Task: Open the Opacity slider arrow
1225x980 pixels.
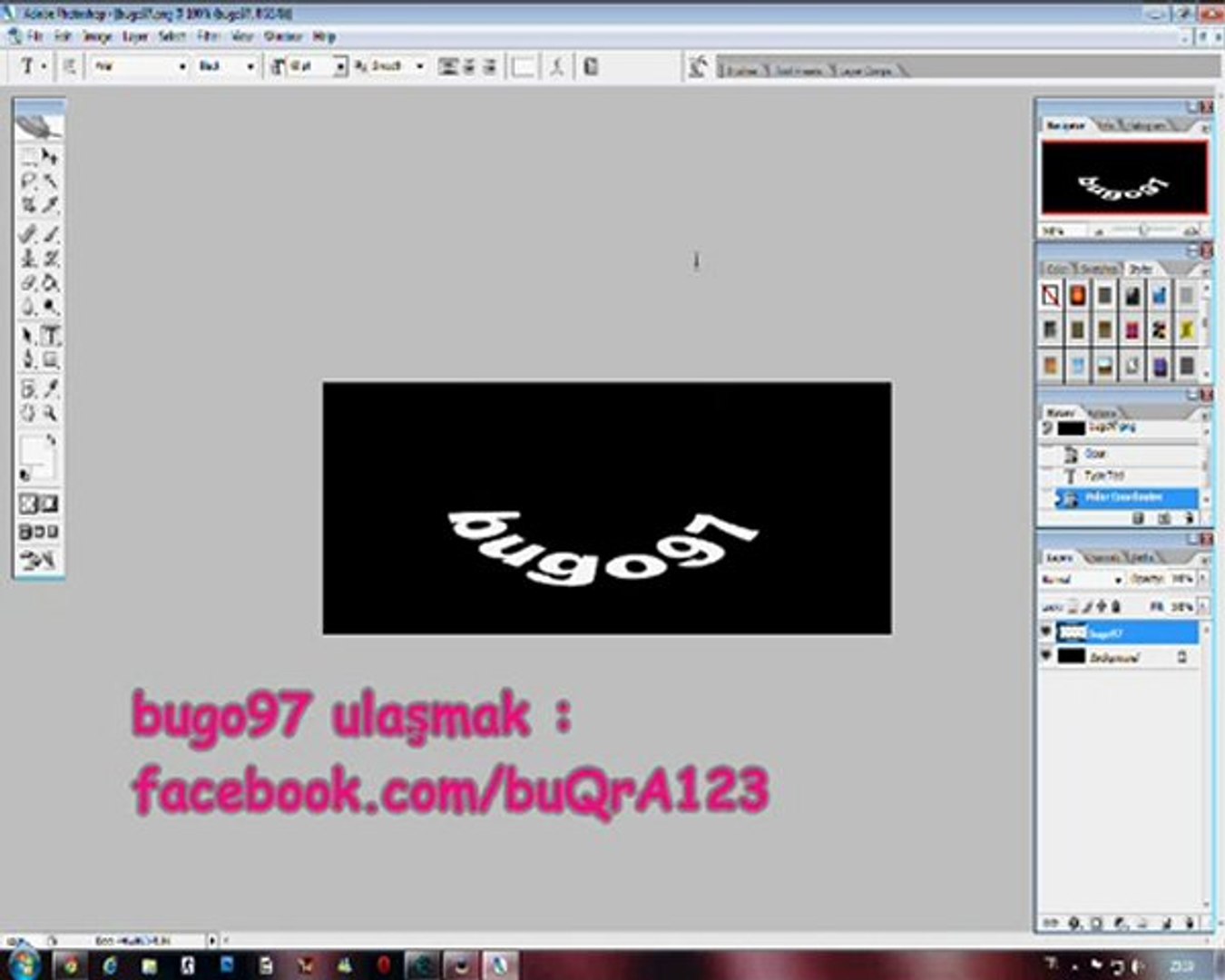Action: click(x=1204, y=579)
